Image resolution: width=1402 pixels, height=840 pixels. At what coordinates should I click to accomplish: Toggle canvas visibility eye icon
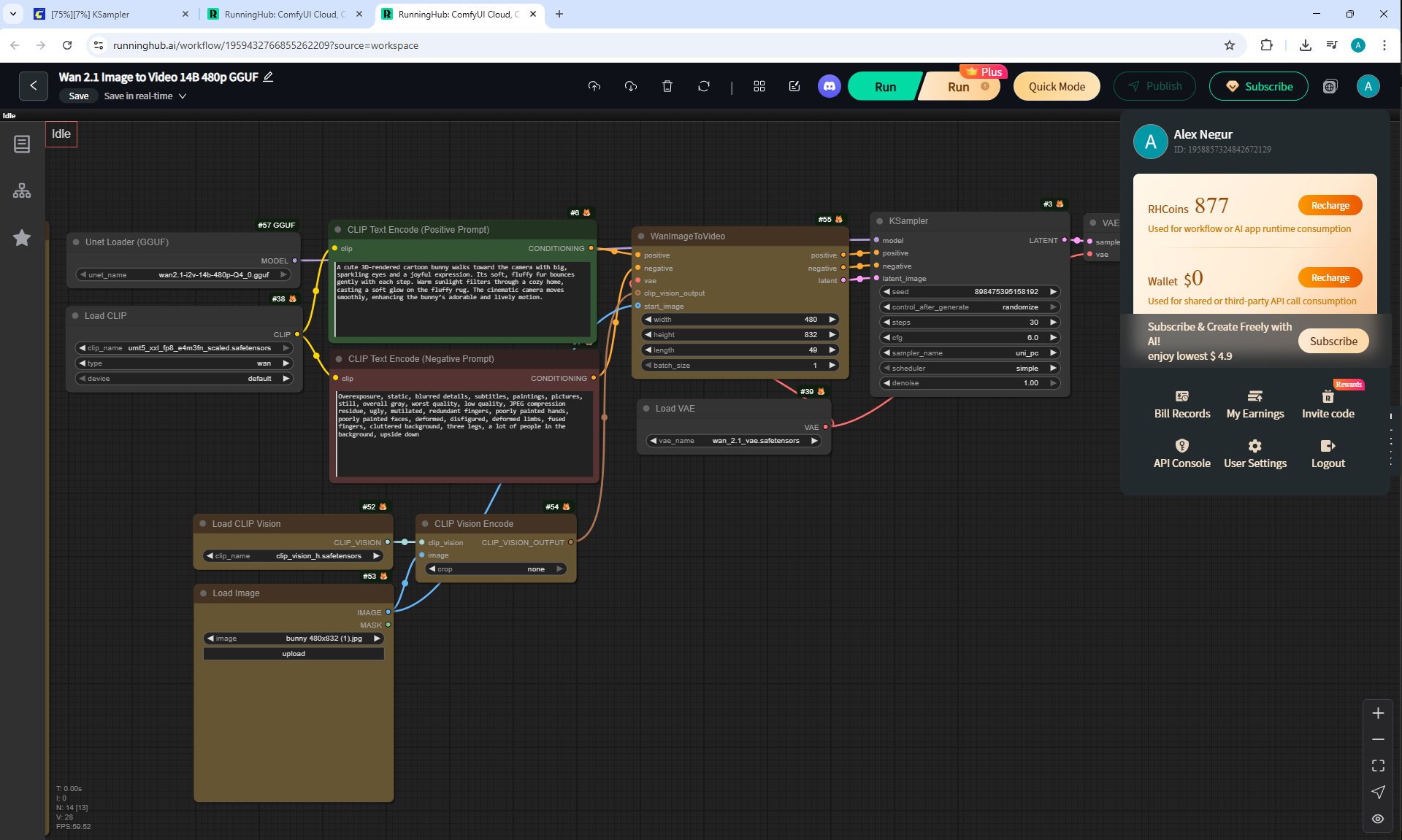[x=1378, y=819]
